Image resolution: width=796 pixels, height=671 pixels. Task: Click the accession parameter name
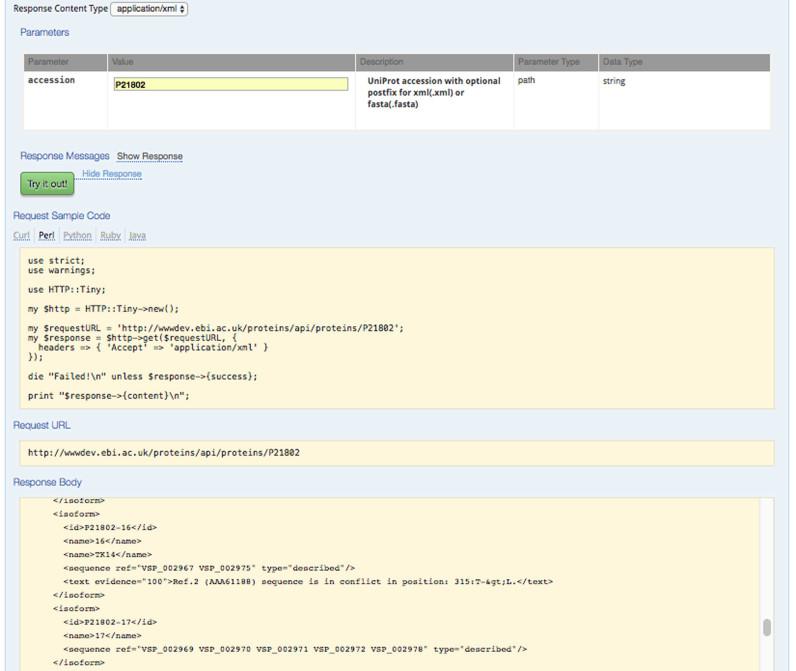click(51, 81)
